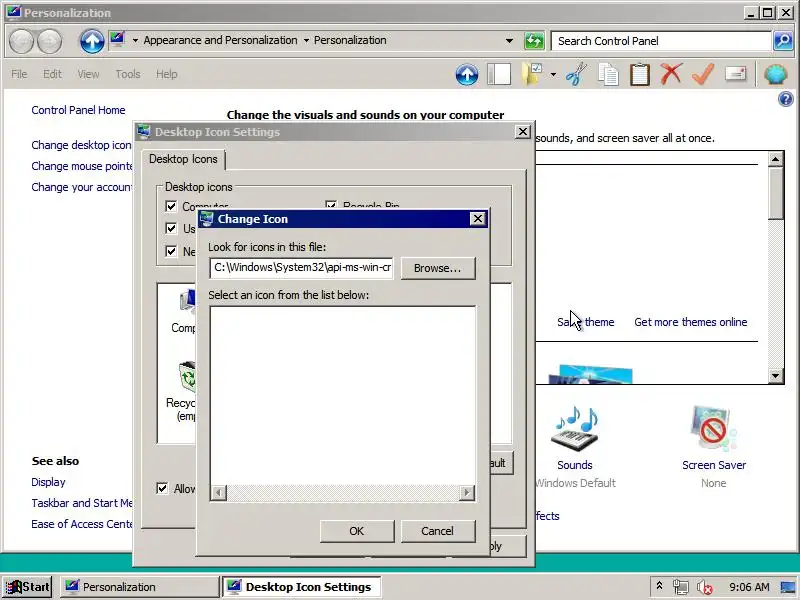Toggle the Recycle Bin checkbox

[x=331, y=205]
